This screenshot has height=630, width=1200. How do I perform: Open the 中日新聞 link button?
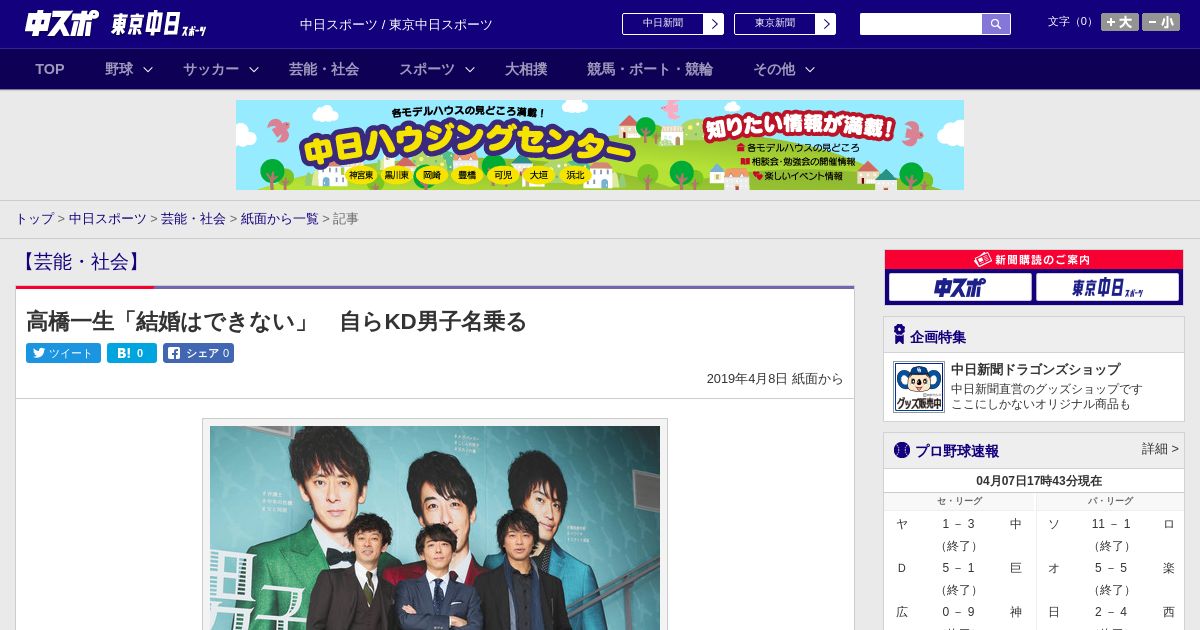(663, 24)
